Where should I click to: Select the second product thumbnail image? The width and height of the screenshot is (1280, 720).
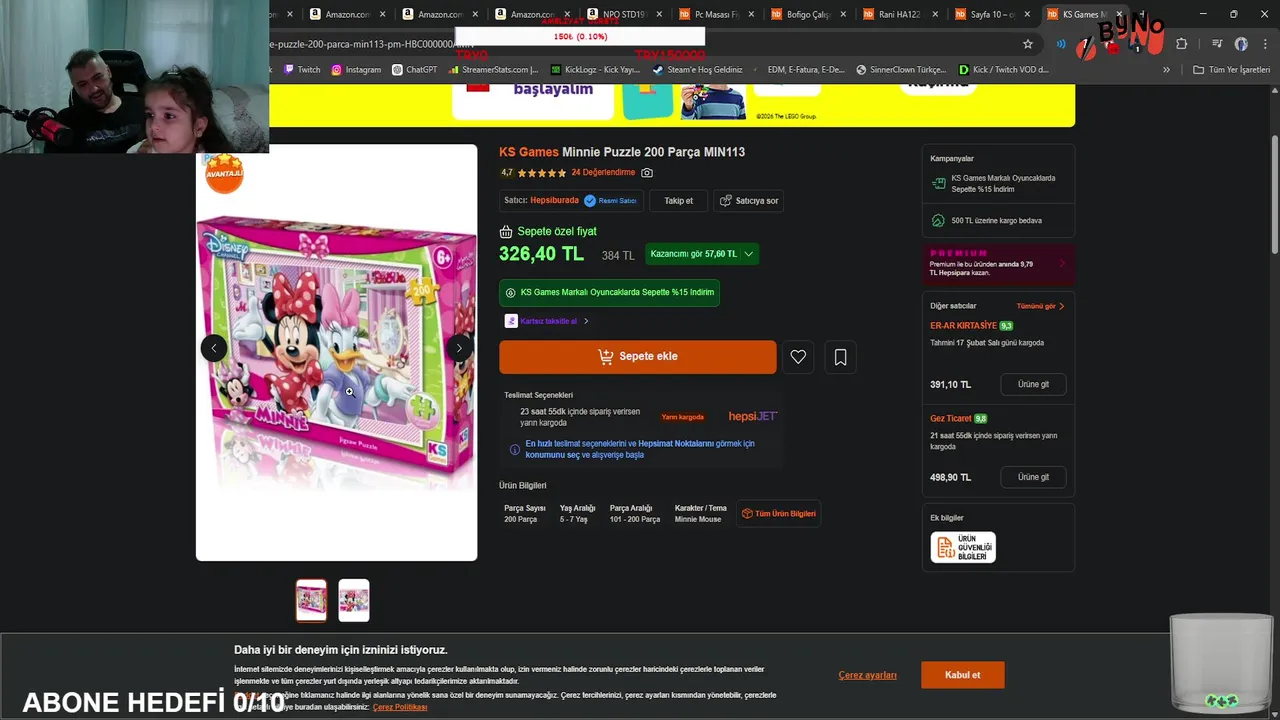(354, 600)
